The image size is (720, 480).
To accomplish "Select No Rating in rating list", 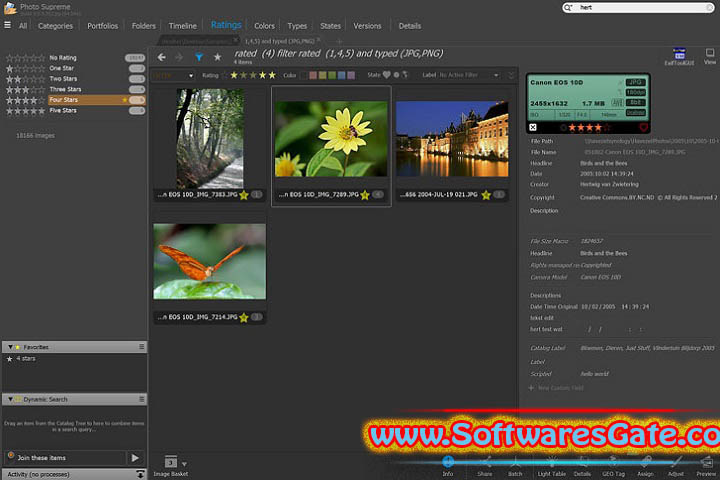I will click(x=74, y=57).
